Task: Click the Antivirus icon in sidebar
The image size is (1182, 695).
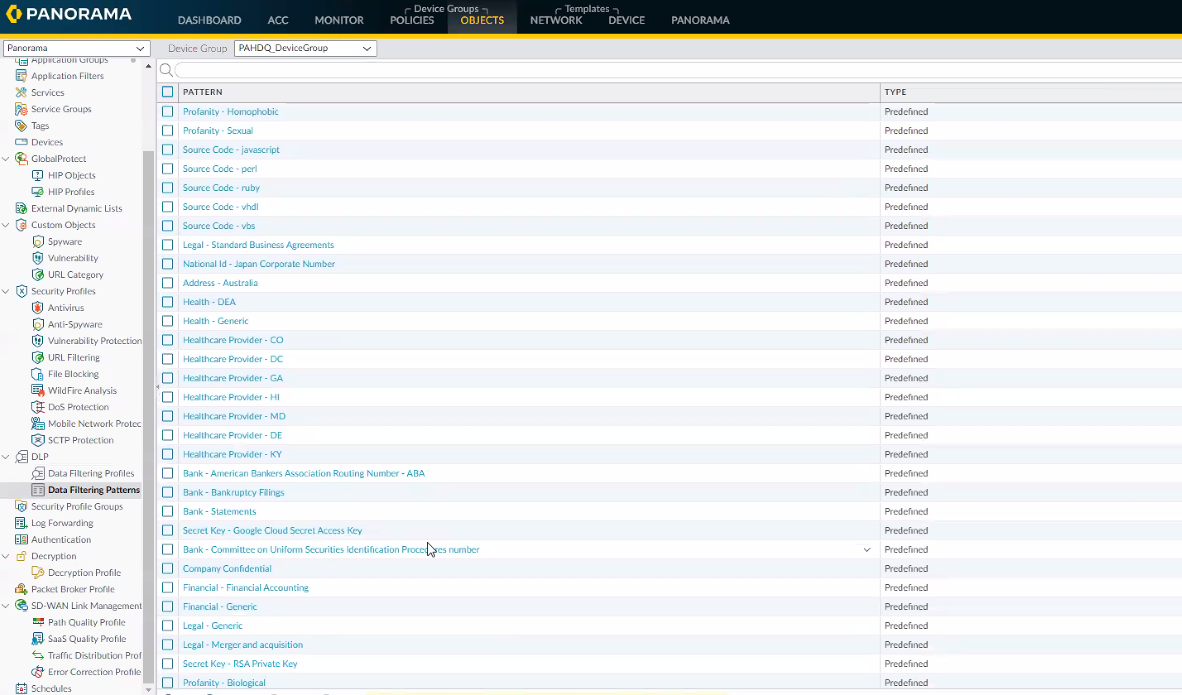Action: point(38,308)
